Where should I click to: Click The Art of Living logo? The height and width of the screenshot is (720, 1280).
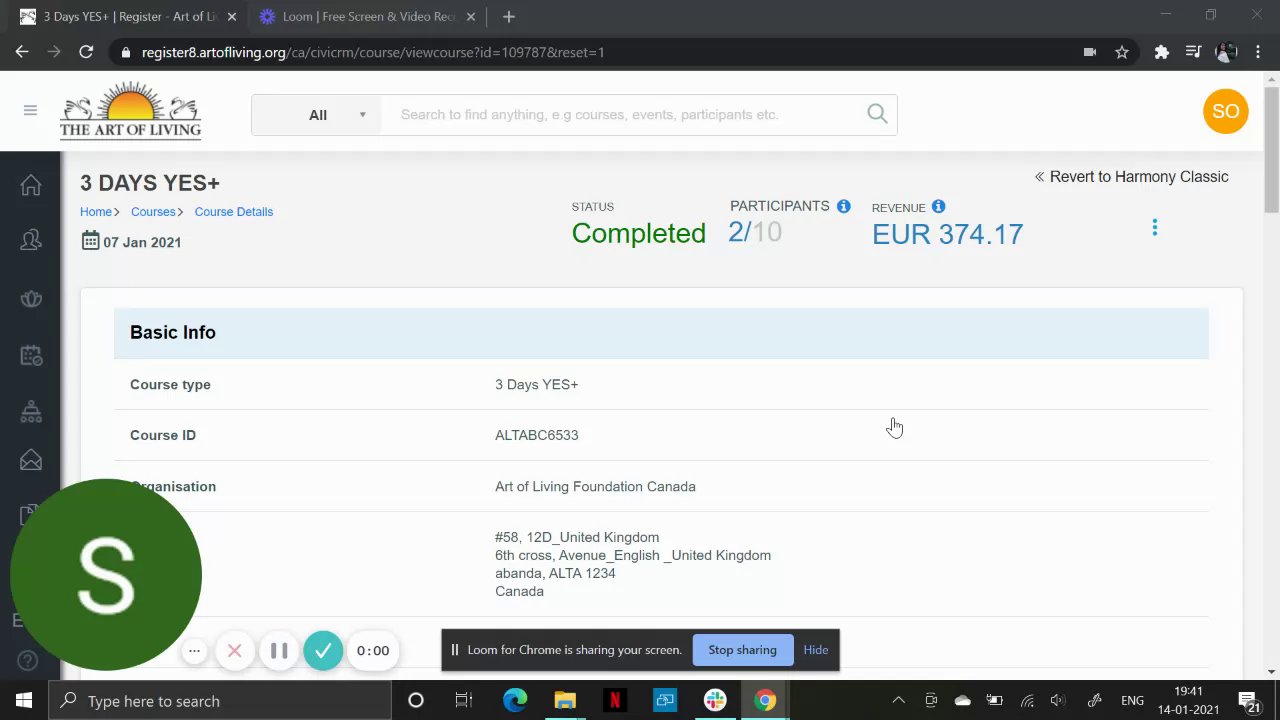tap(130, 110)
